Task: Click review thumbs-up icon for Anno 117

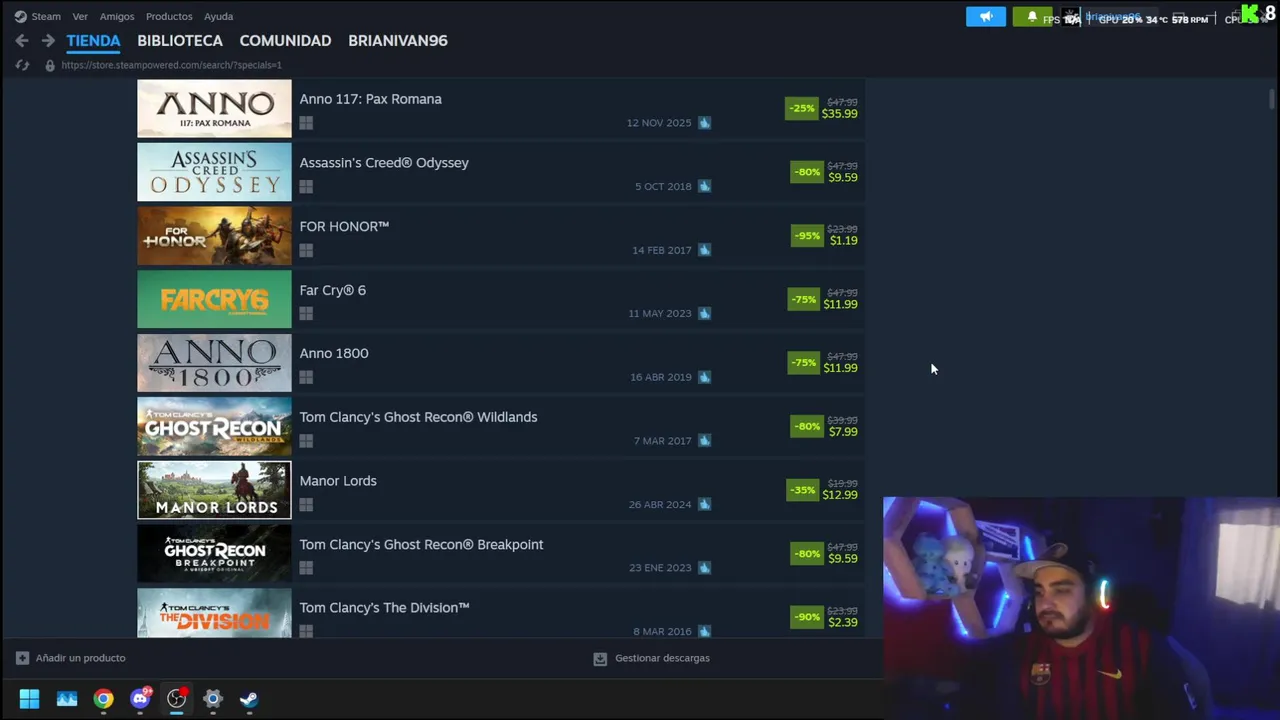Action: click(704, 123)
